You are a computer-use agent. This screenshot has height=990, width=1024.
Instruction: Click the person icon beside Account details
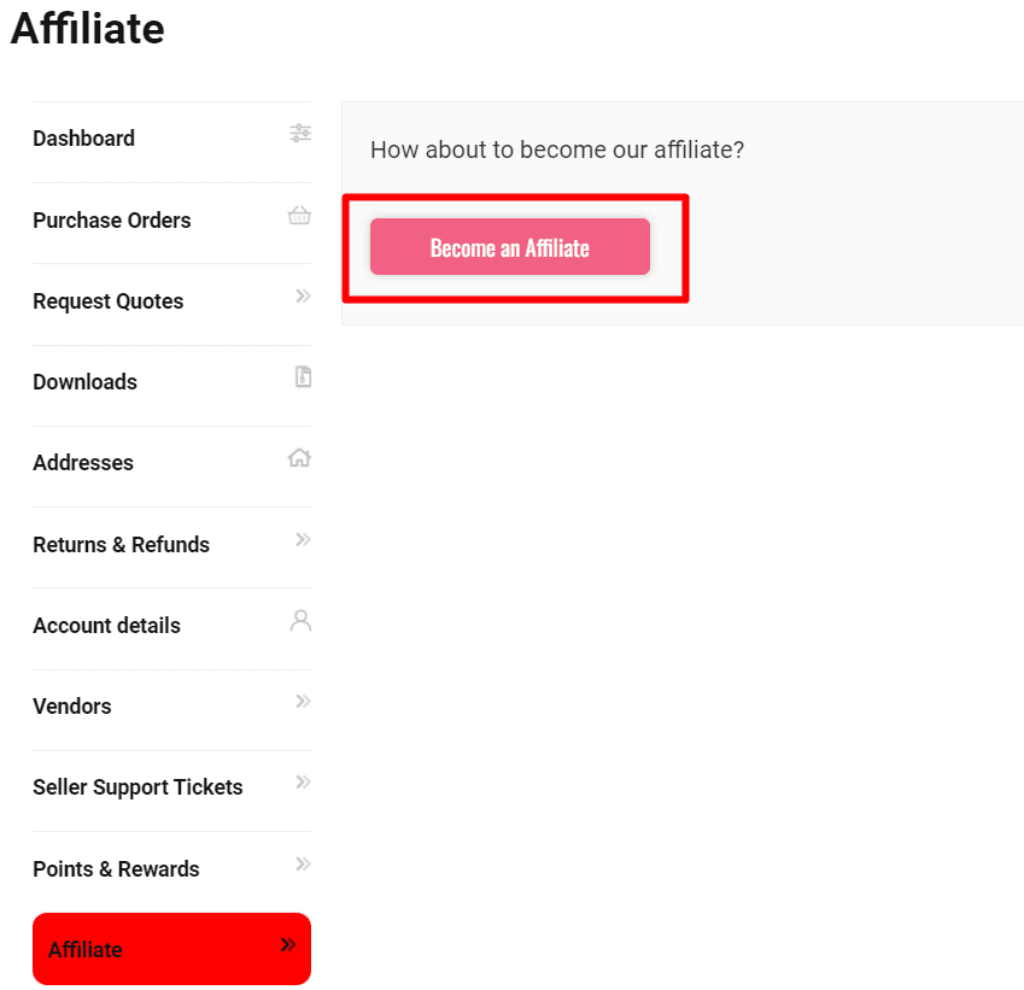300,620
